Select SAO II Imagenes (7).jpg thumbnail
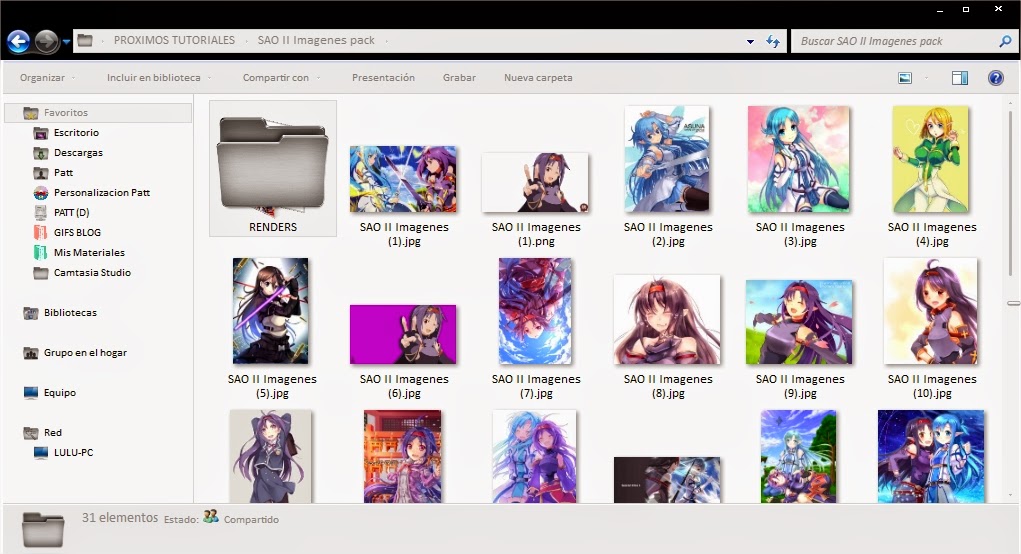 (x=535, y=311)
